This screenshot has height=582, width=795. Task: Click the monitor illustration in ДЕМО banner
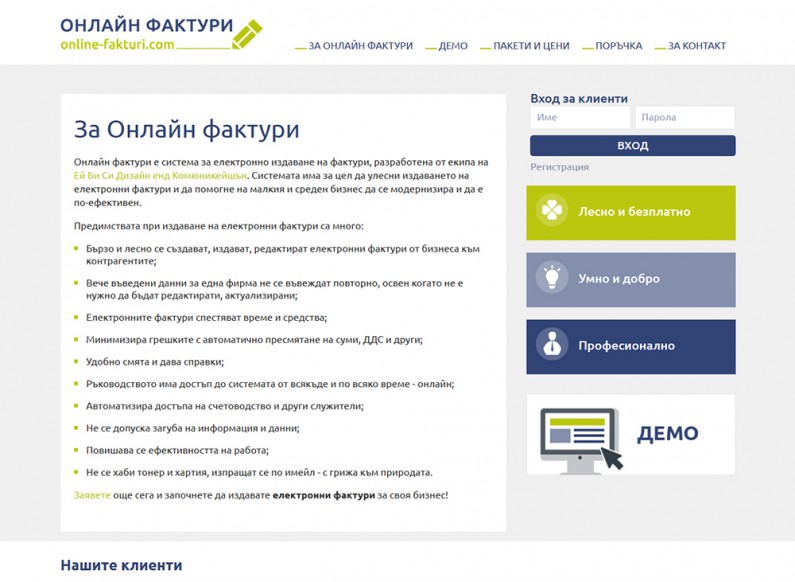(582, 440)
